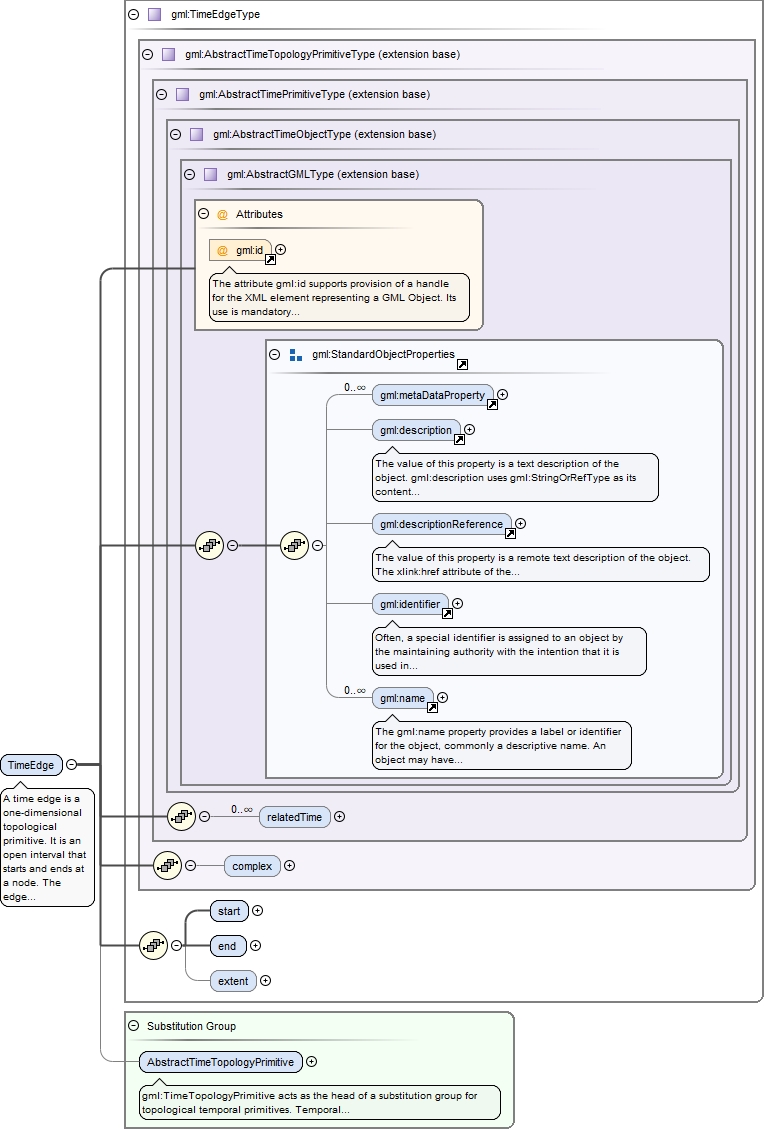This screenshot has width=765, height=1130.
Task: Collapse the inner StandardObjectProperties sequence
Action: pyautogui.click(x=318, y=546)
